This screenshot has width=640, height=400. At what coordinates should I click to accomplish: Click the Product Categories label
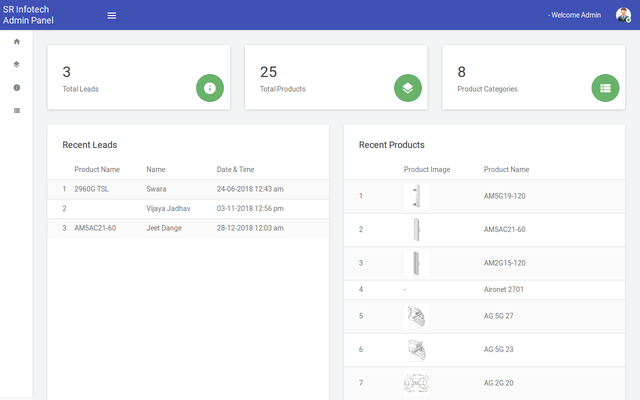(x=487, y=89)
